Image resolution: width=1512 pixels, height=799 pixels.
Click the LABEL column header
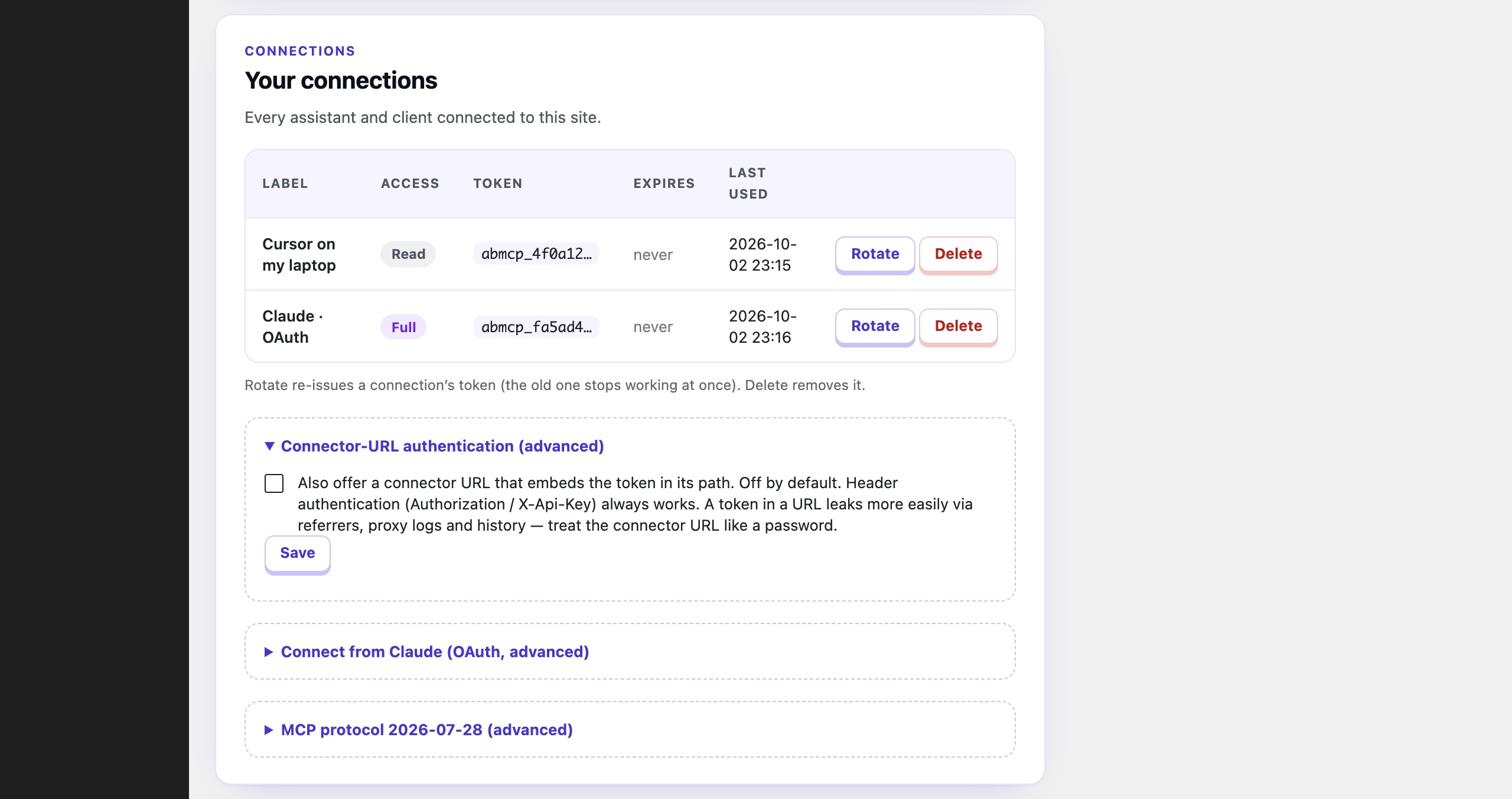point(285,184)
